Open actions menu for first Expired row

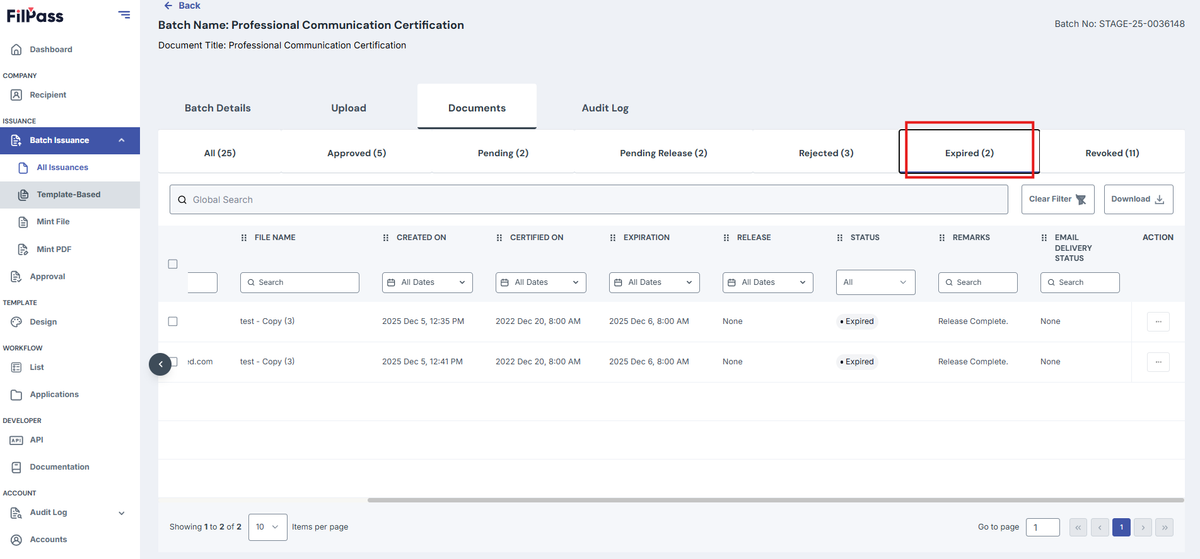[1158, 321]
